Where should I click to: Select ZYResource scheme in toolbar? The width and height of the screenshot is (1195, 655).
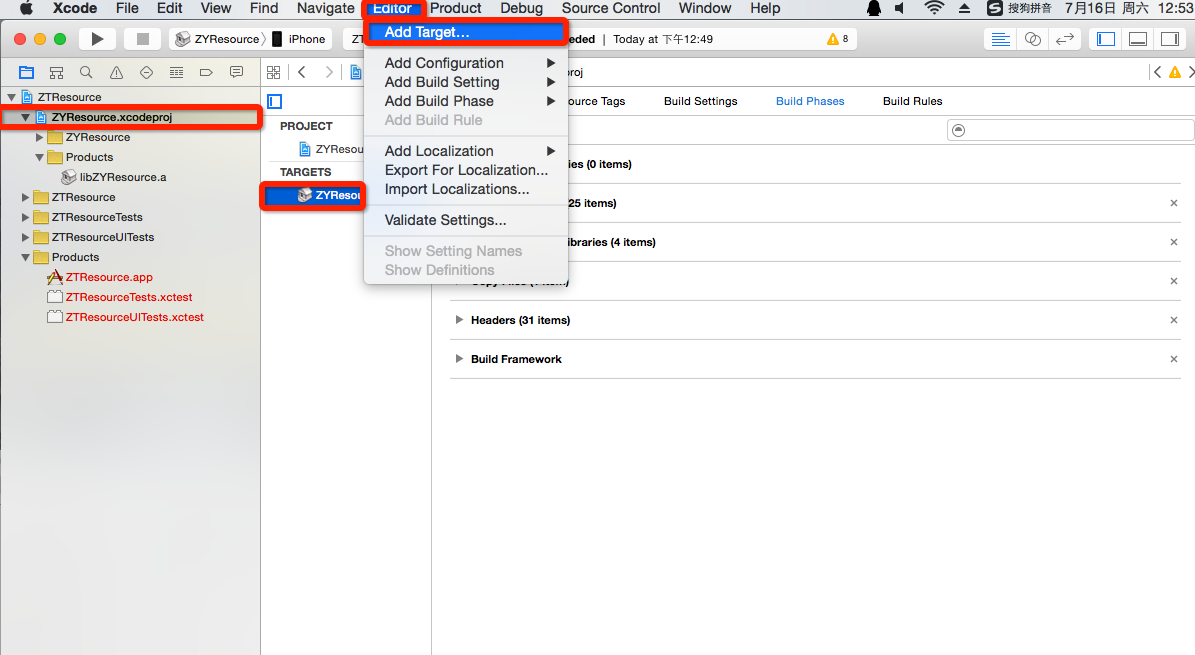(x=217, y=39)
